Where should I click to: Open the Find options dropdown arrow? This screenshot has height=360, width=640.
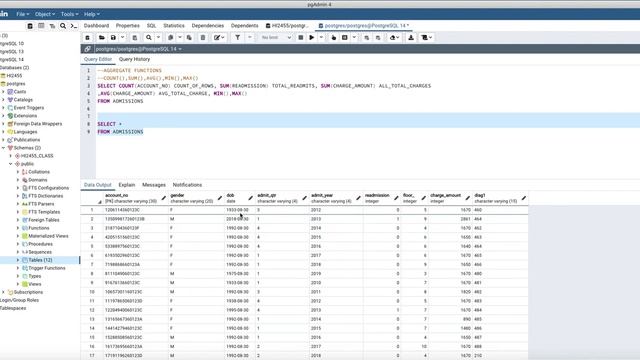[x=158, y=38]
